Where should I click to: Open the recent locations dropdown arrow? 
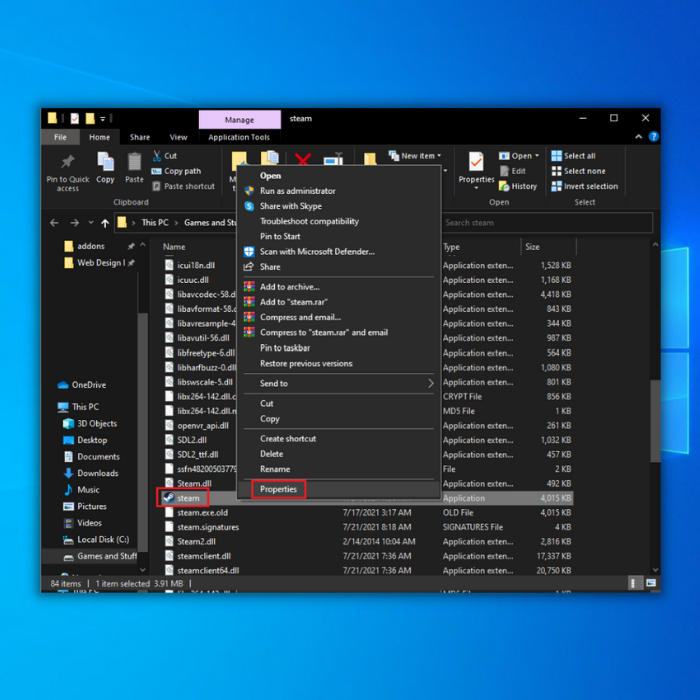tap(91, 223)
